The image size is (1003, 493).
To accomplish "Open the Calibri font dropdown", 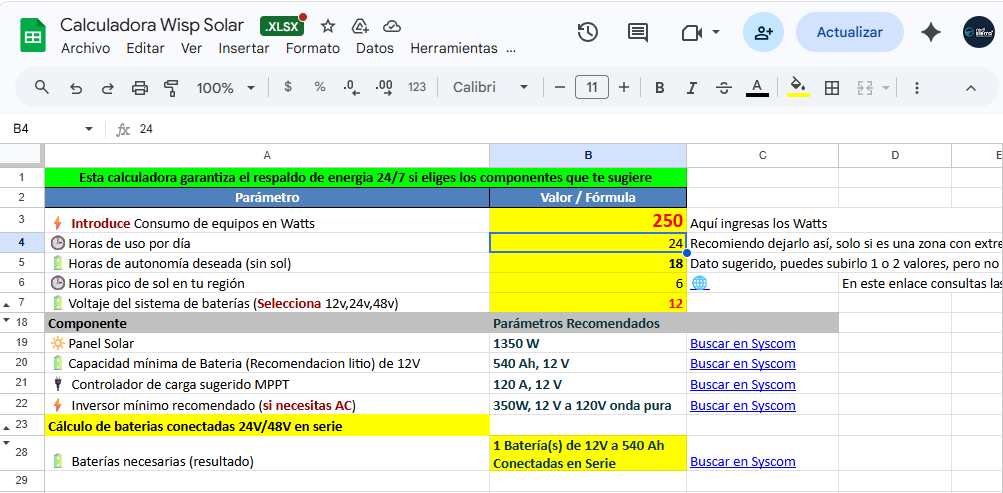I will point(490,88).
